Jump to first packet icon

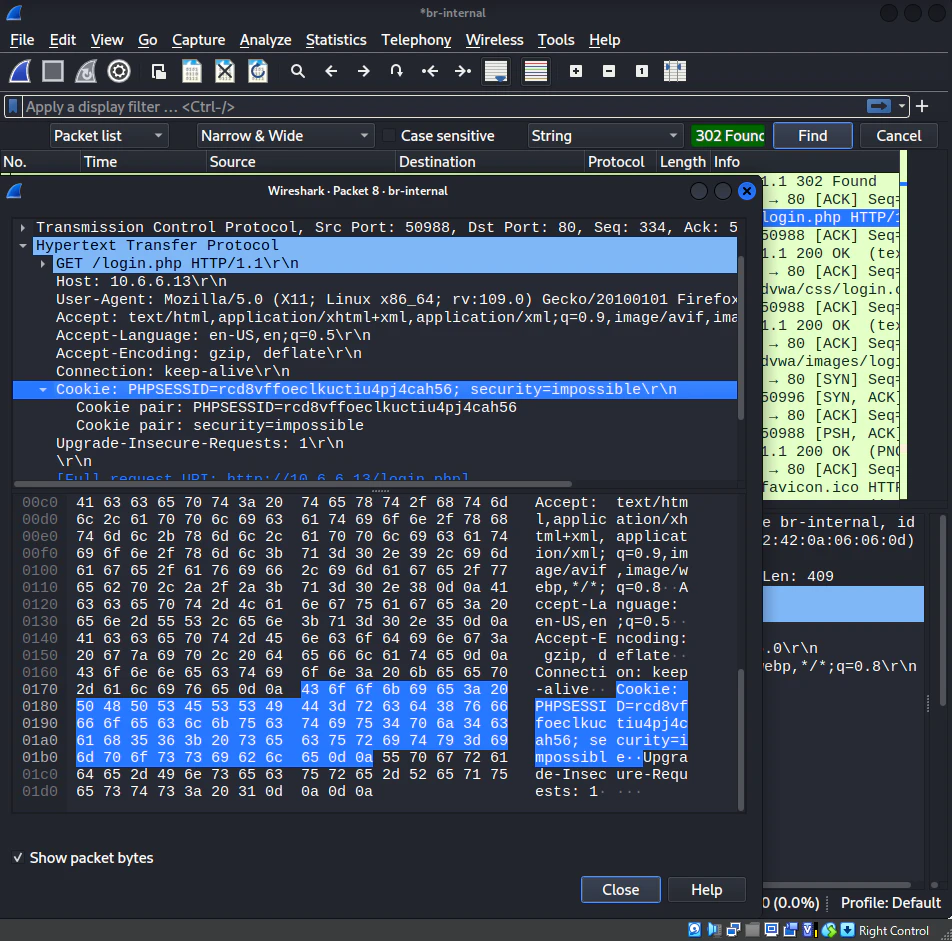pos(430,72)
